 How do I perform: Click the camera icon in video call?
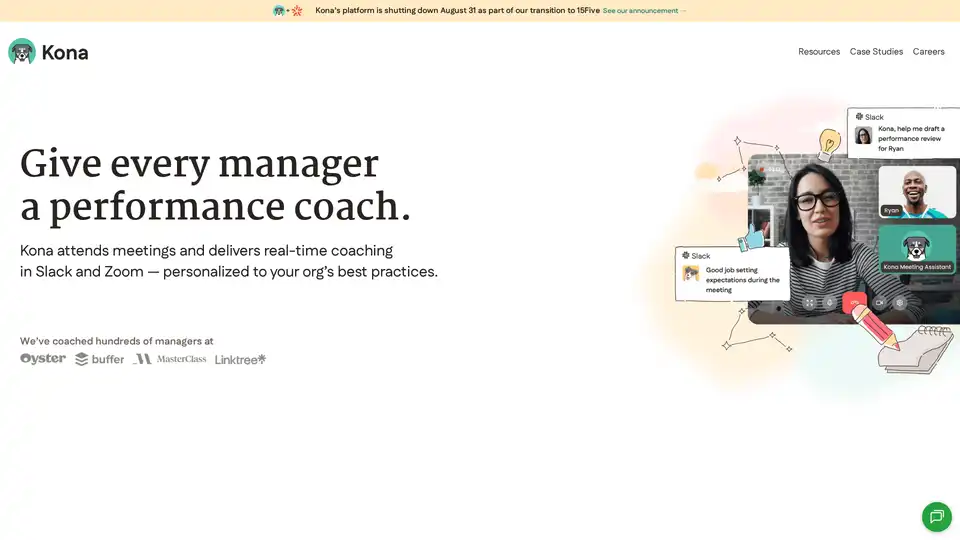click(879, 302)
